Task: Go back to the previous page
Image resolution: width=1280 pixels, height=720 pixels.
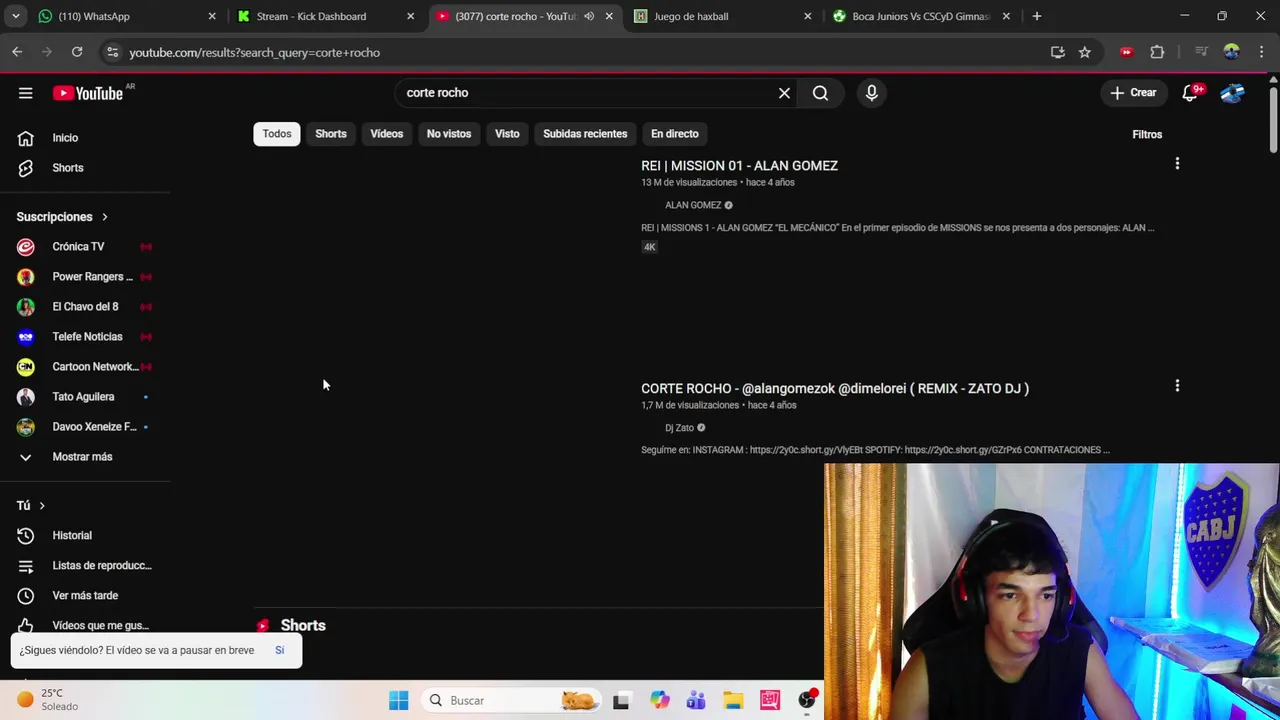Action: tap(17, 52)
